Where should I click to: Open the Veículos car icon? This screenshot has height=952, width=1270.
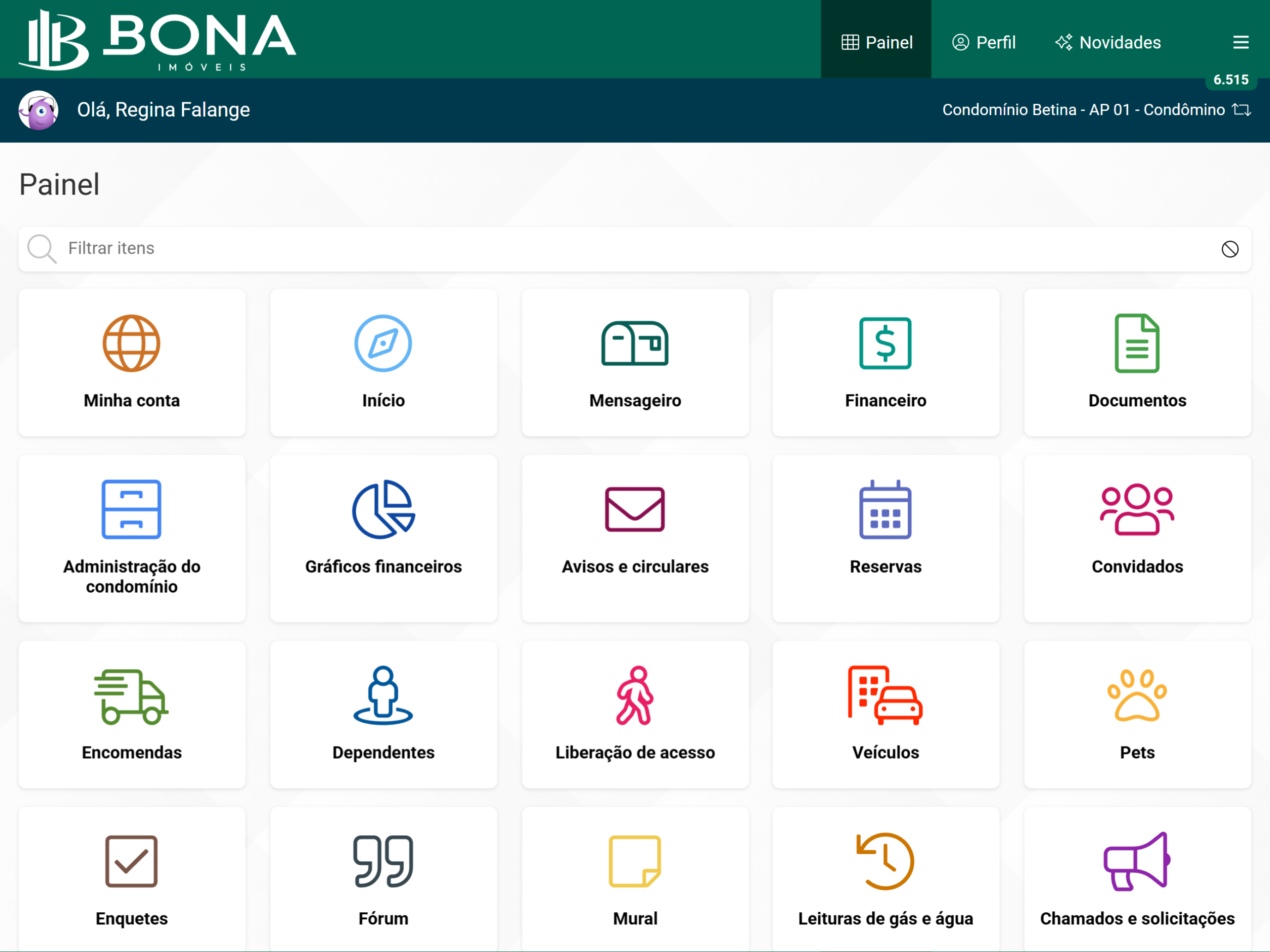(885, 695)
